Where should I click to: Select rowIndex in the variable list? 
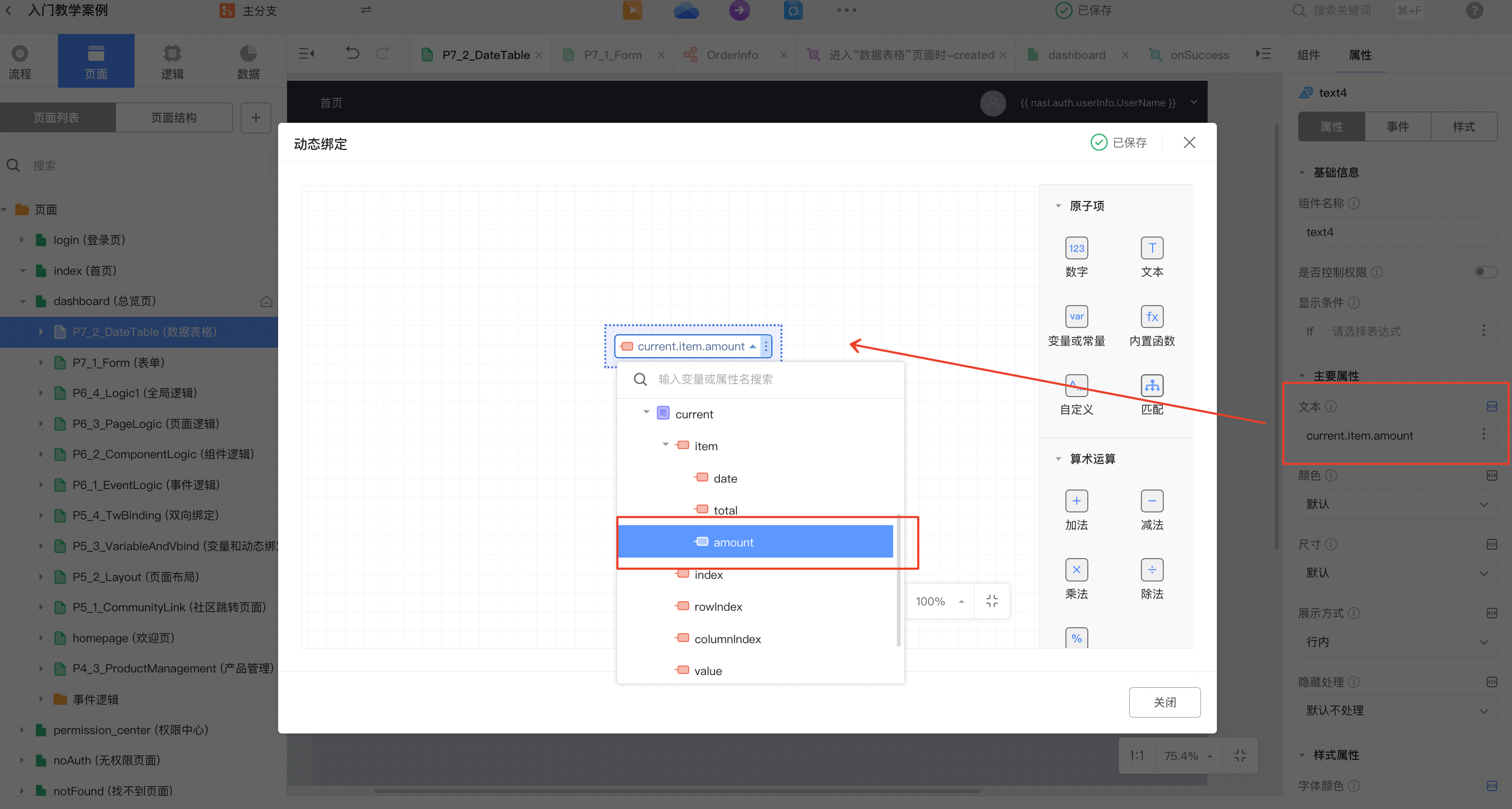coord(755,606)
